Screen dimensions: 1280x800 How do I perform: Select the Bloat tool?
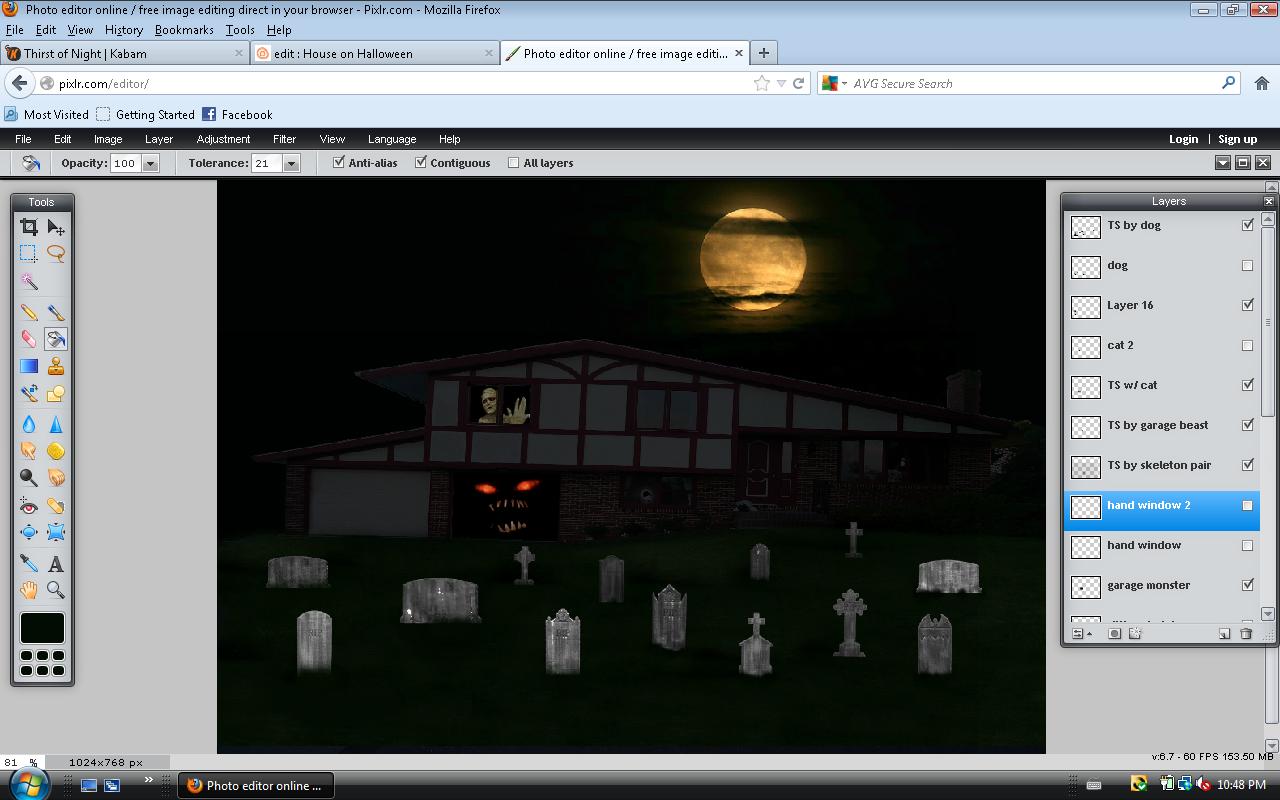29,533
